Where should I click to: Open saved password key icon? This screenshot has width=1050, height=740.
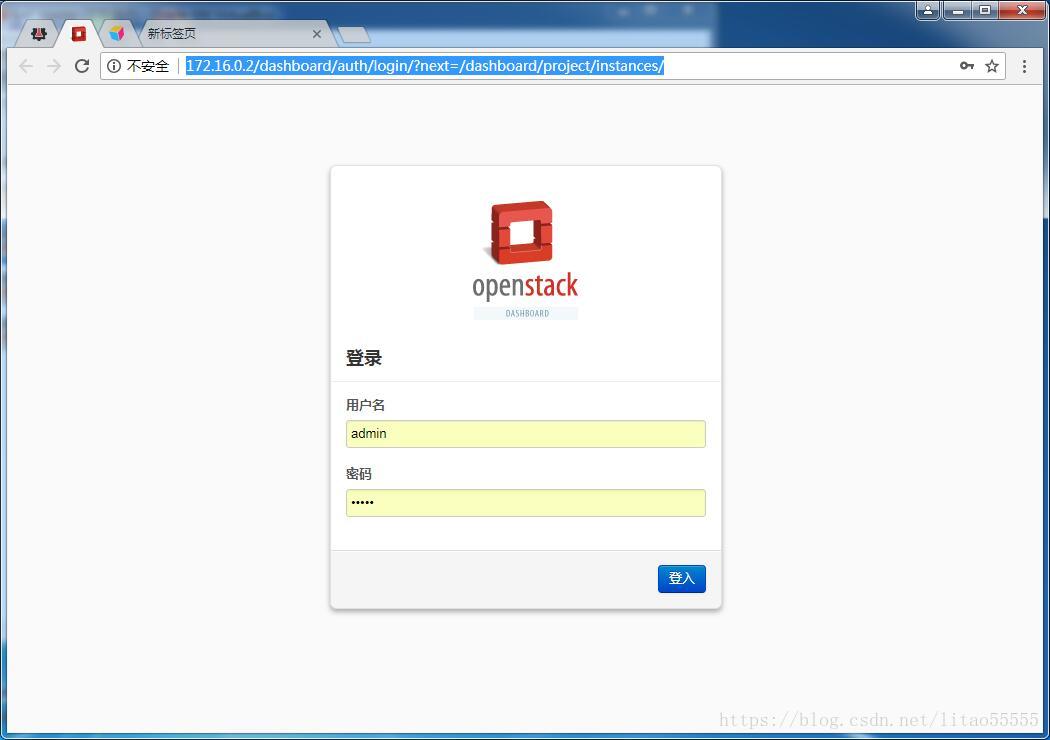pyautogui.click(x=966, y=66)
